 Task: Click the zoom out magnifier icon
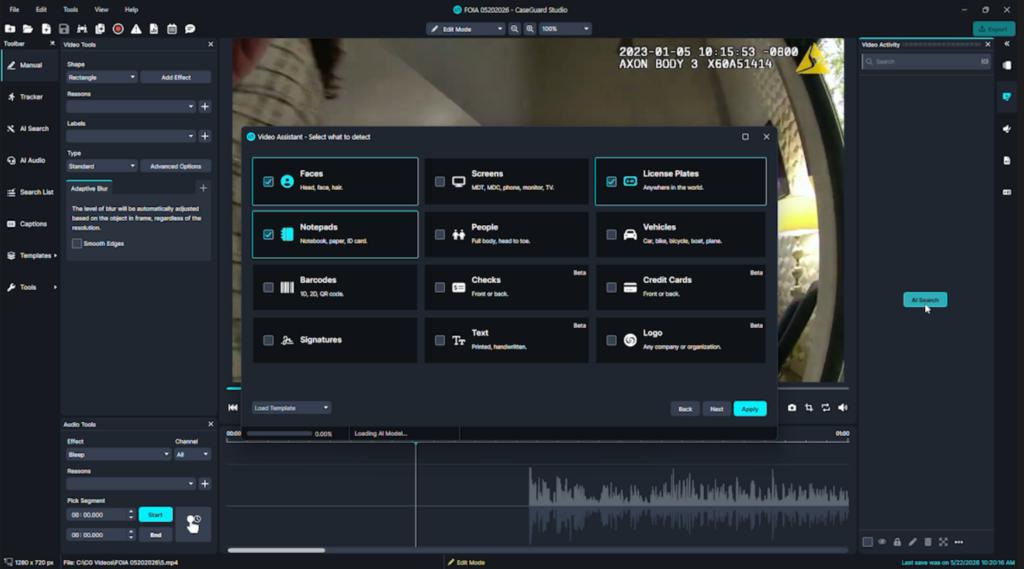515,29
